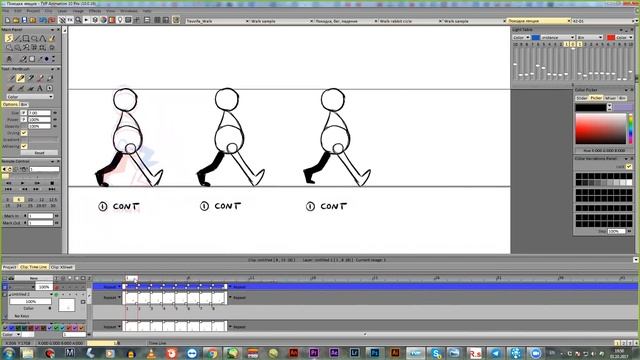This screenshot has width=640, height=360.
Task: Select the straight line tool in Main Panel
Action: [18, 38]
